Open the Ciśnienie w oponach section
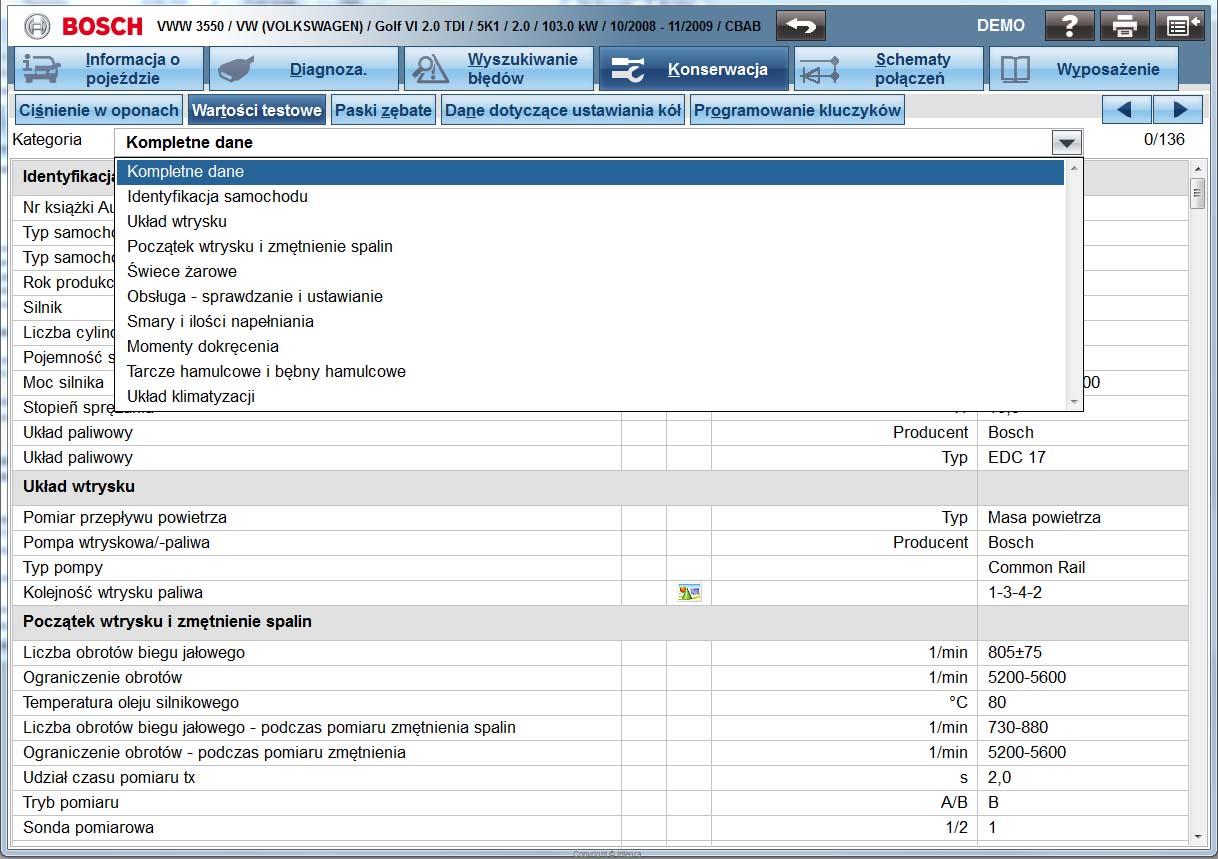 click(99, 110)
